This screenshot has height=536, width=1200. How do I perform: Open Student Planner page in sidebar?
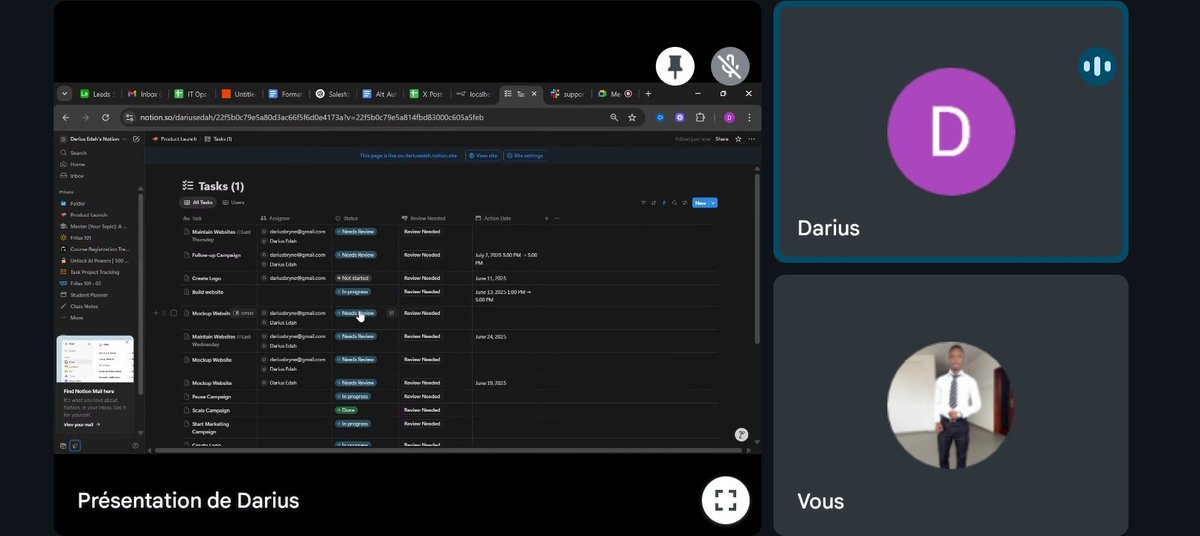[88, 295]
